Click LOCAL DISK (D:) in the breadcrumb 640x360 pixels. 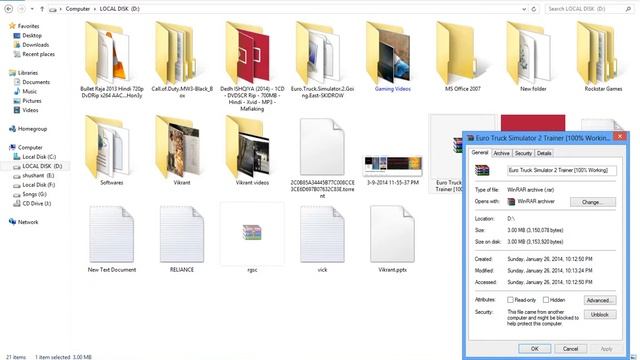(119, 9)
